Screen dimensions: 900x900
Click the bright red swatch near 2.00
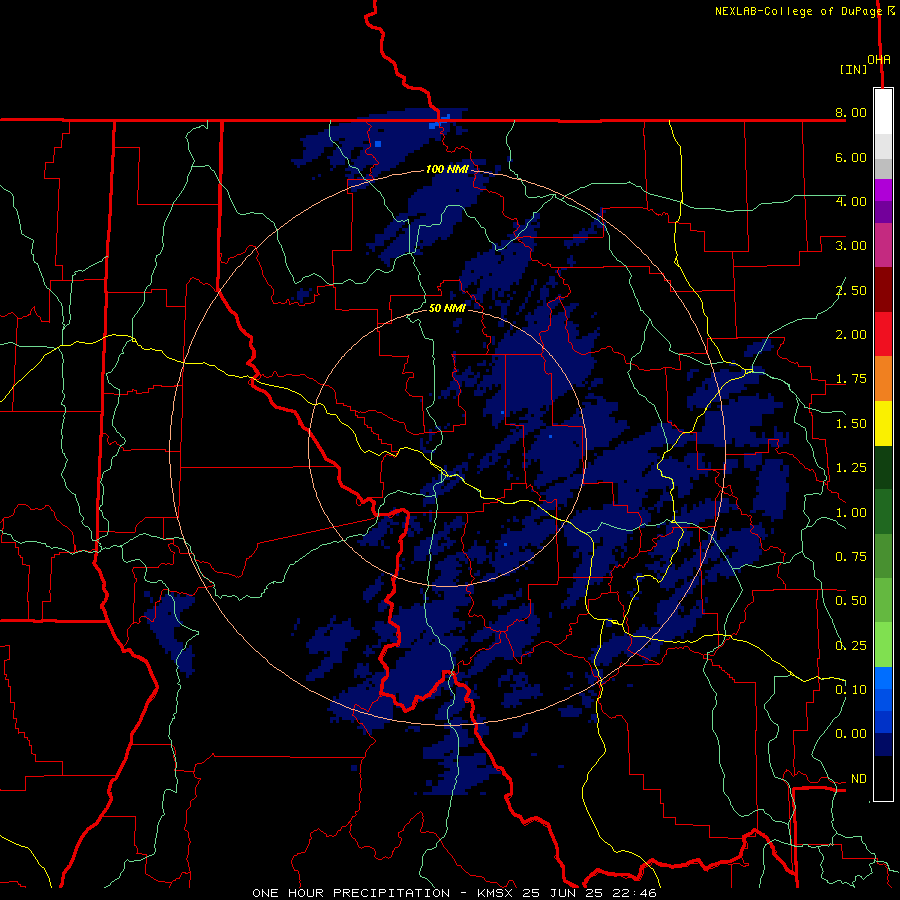883,334
